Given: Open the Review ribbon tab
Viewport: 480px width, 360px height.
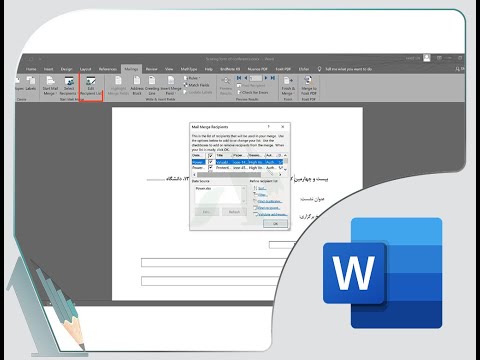Looking at the screenshot, I should tap(151, 69).
